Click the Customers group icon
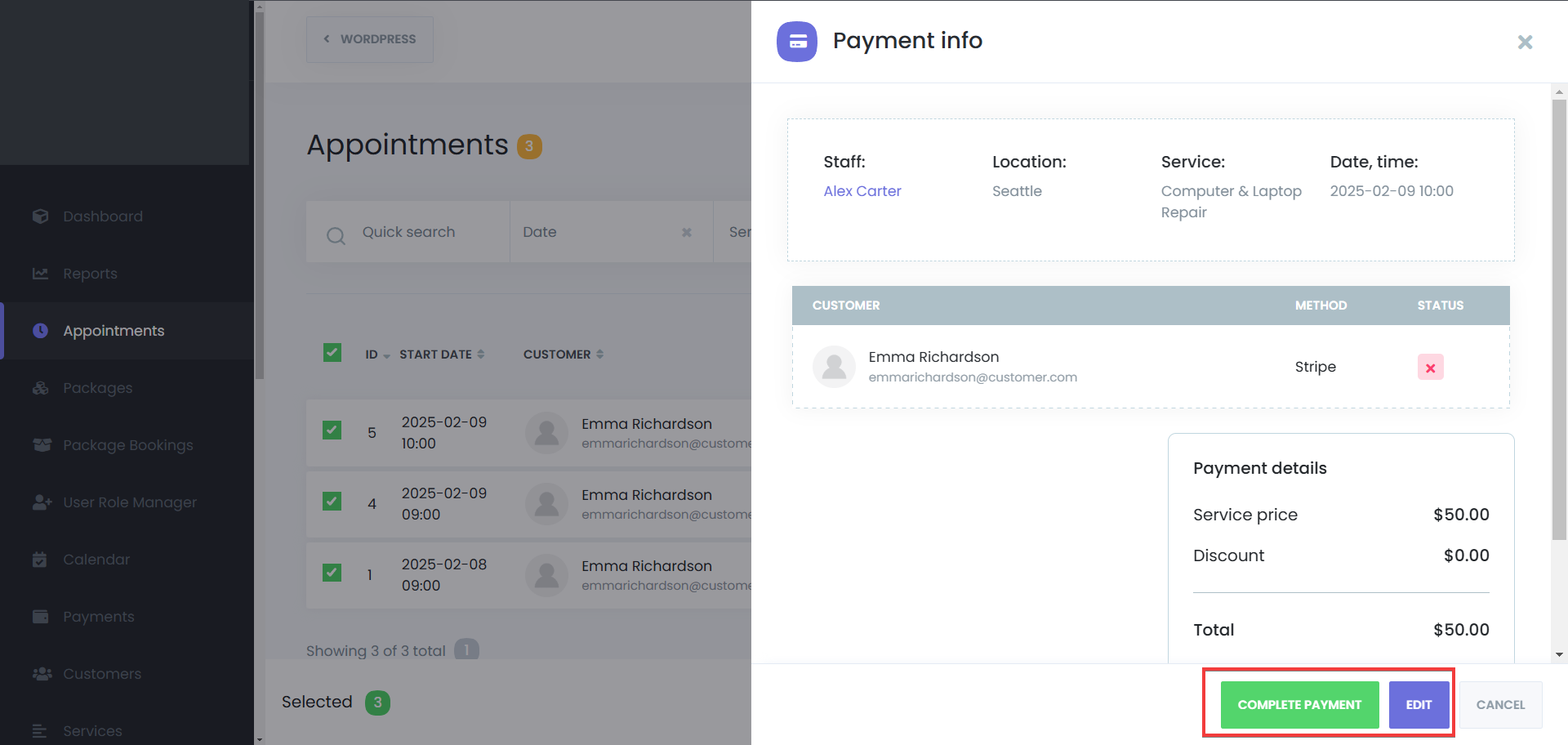1568x745 pixels. pyautogui.click(x=41, y=674)
